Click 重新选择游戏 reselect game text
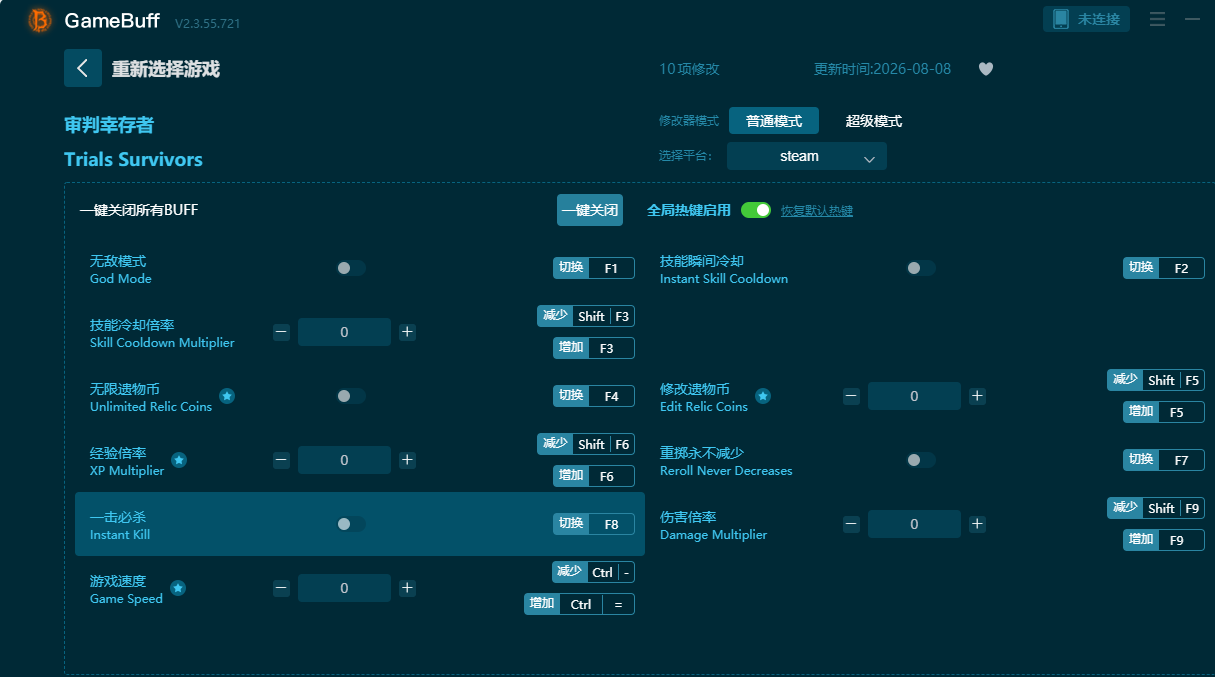Image resolution: width=1215 pixels, height=677 pixels. click(165, 69)
